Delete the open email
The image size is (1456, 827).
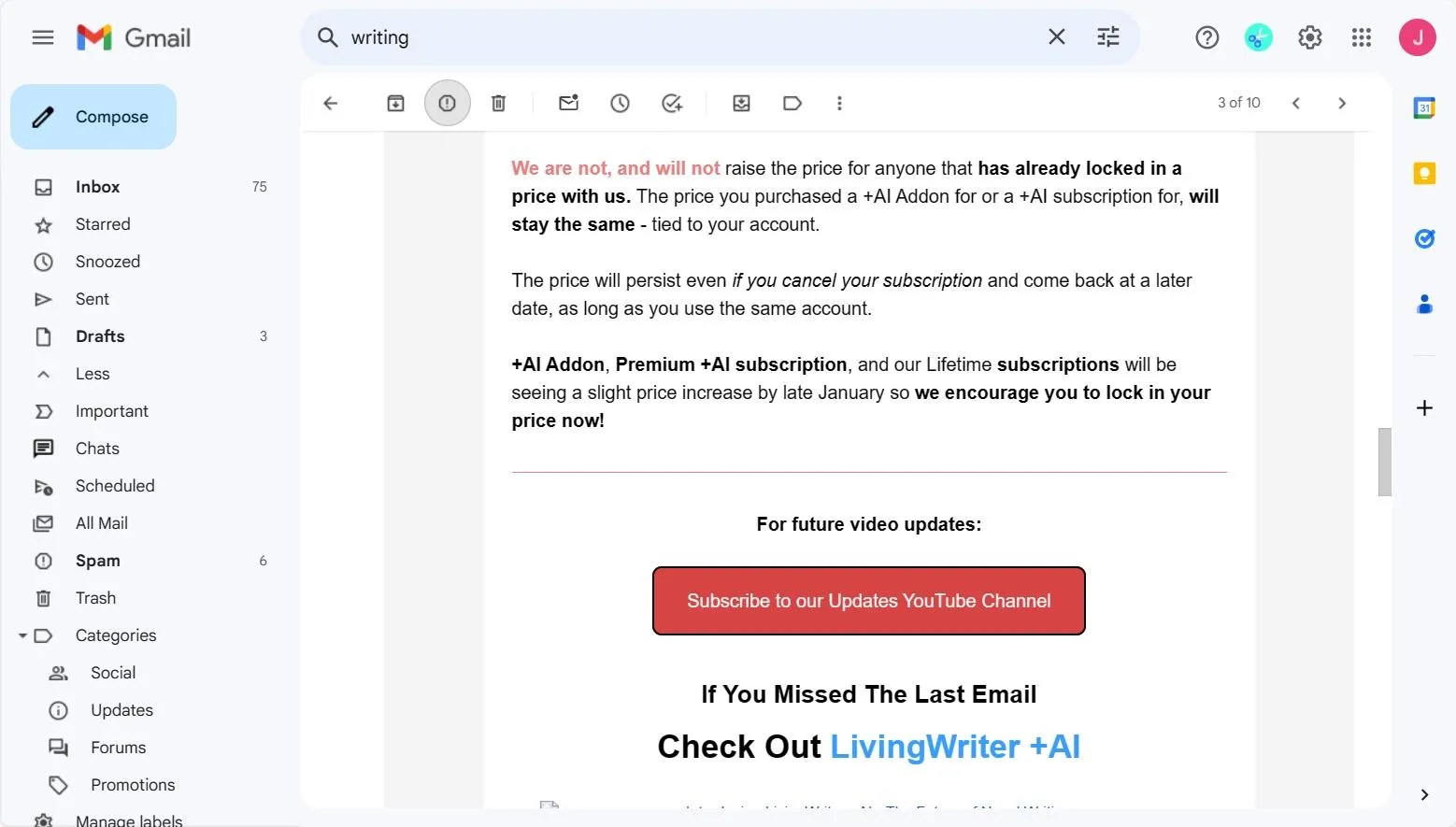(x=498, y=103)
